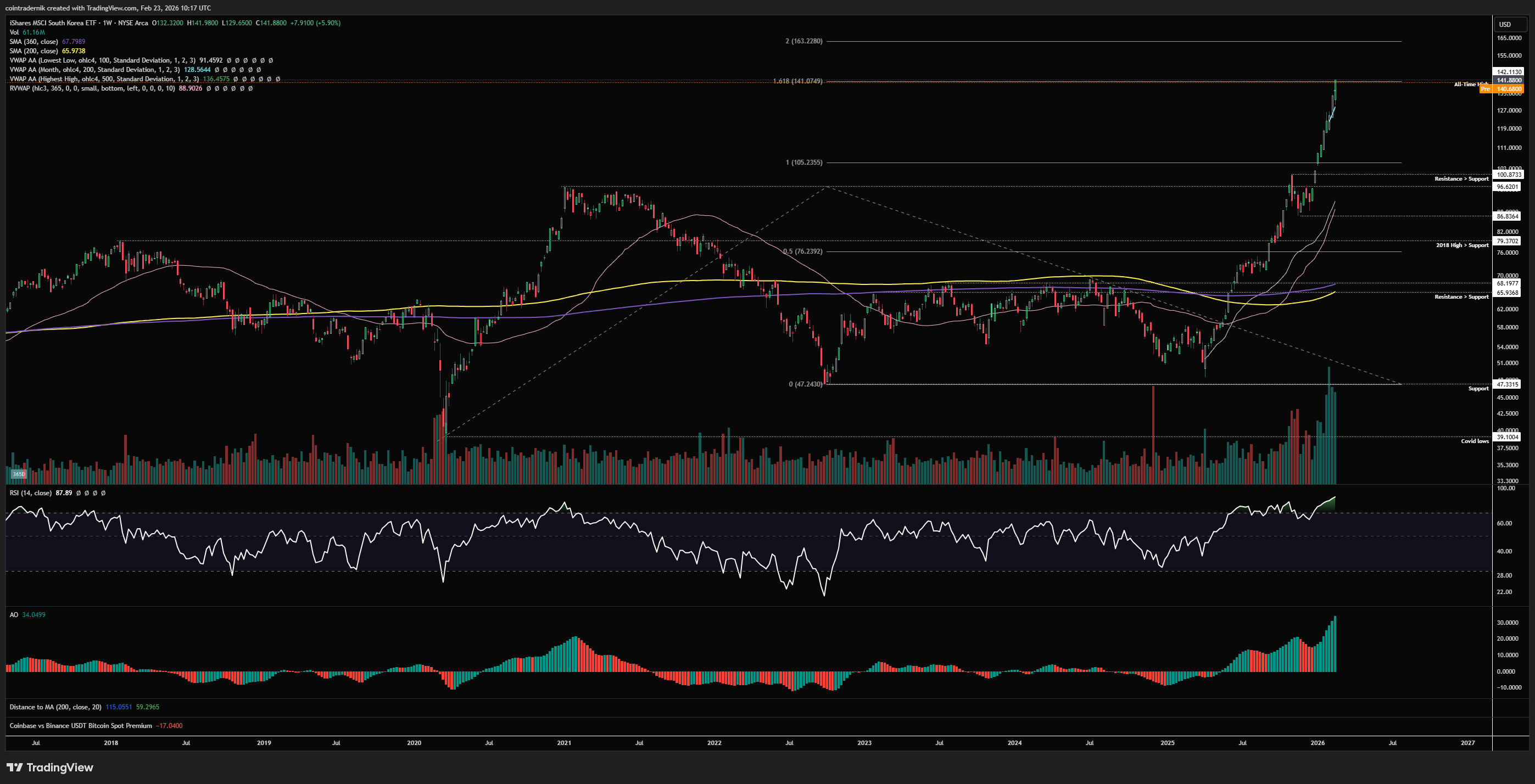Click the TradingView logo at bottom left

point(50,768)
